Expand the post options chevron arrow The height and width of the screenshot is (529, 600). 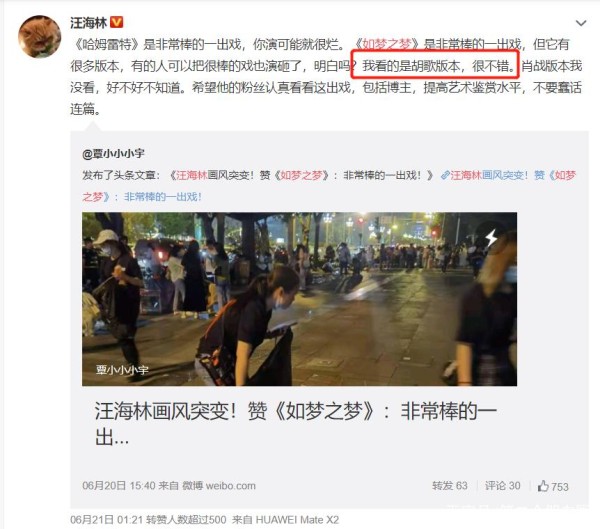tap(581, 23)
